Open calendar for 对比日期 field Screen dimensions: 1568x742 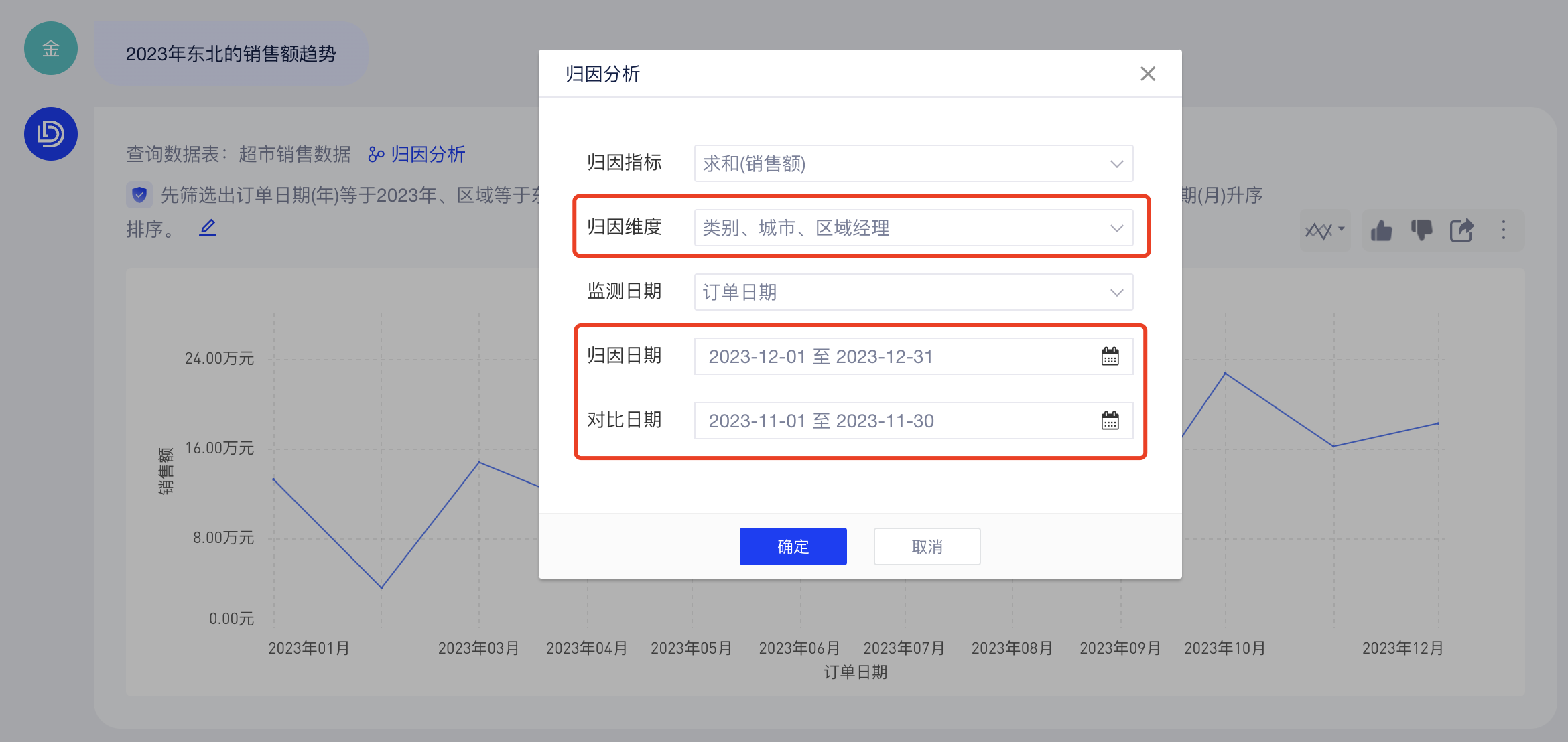click(x=1110, y=421)
